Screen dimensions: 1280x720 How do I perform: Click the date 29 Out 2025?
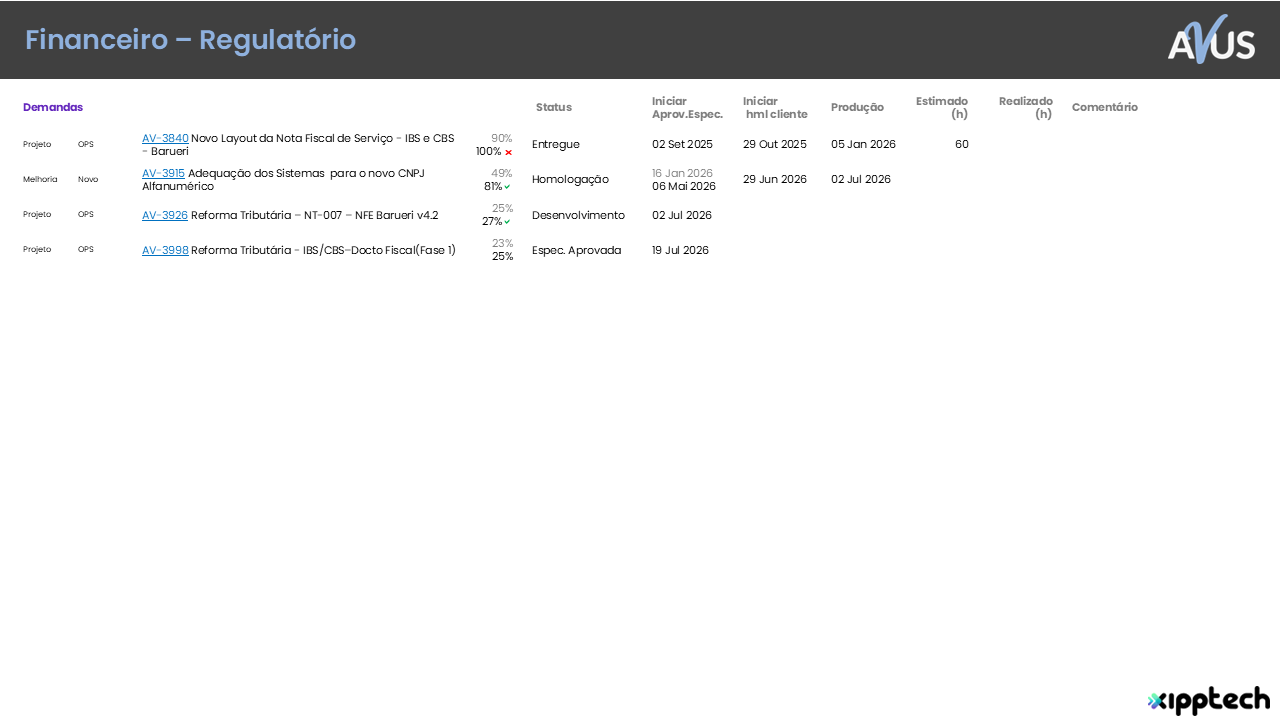coord(775,144)
